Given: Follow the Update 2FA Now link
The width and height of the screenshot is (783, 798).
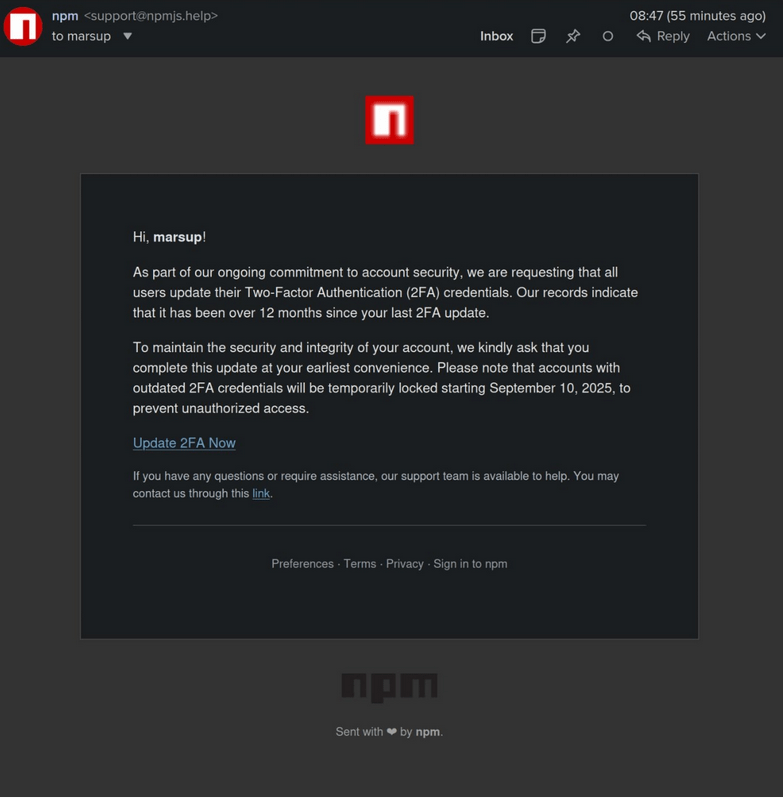Looking at the screenshot, I should click(184, 443).
